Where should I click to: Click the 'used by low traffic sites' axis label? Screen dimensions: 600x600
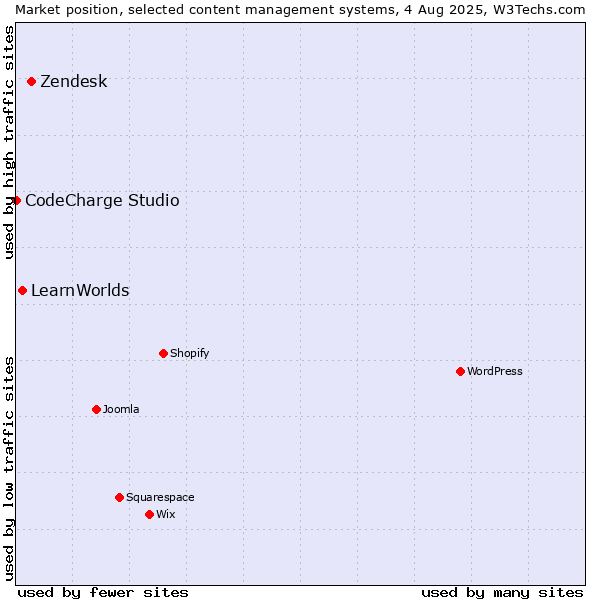pyautogui.click(x=9, y=469)
